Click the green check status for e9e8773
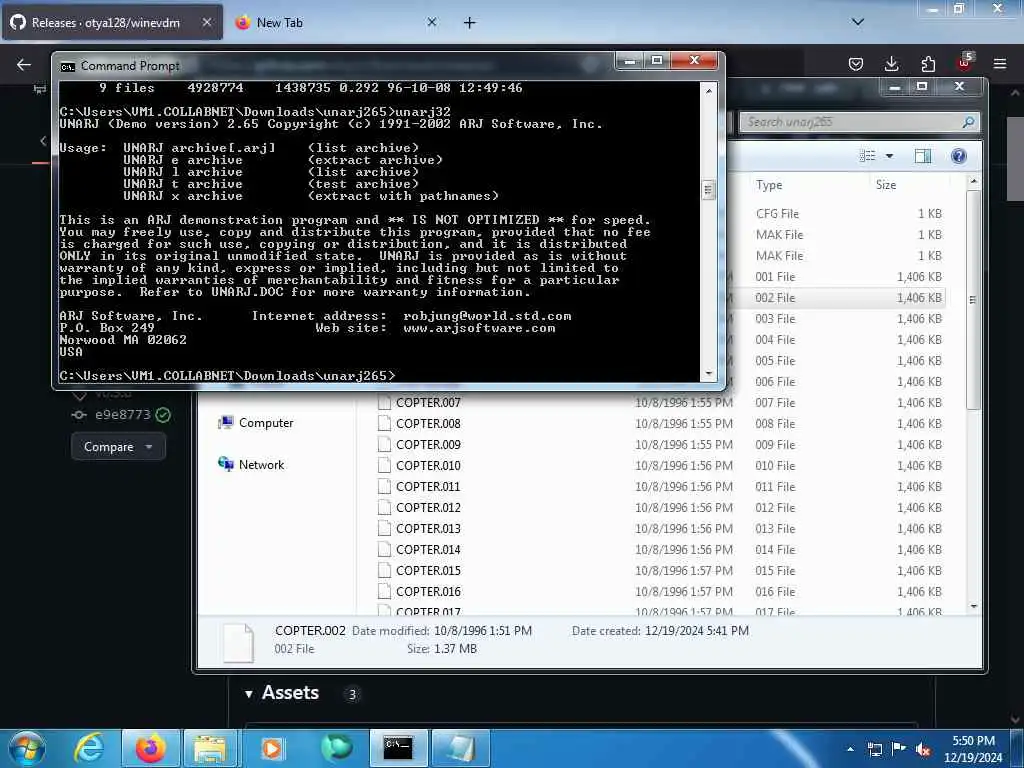Screen dimensions: 1024x768 pos(163,414)
